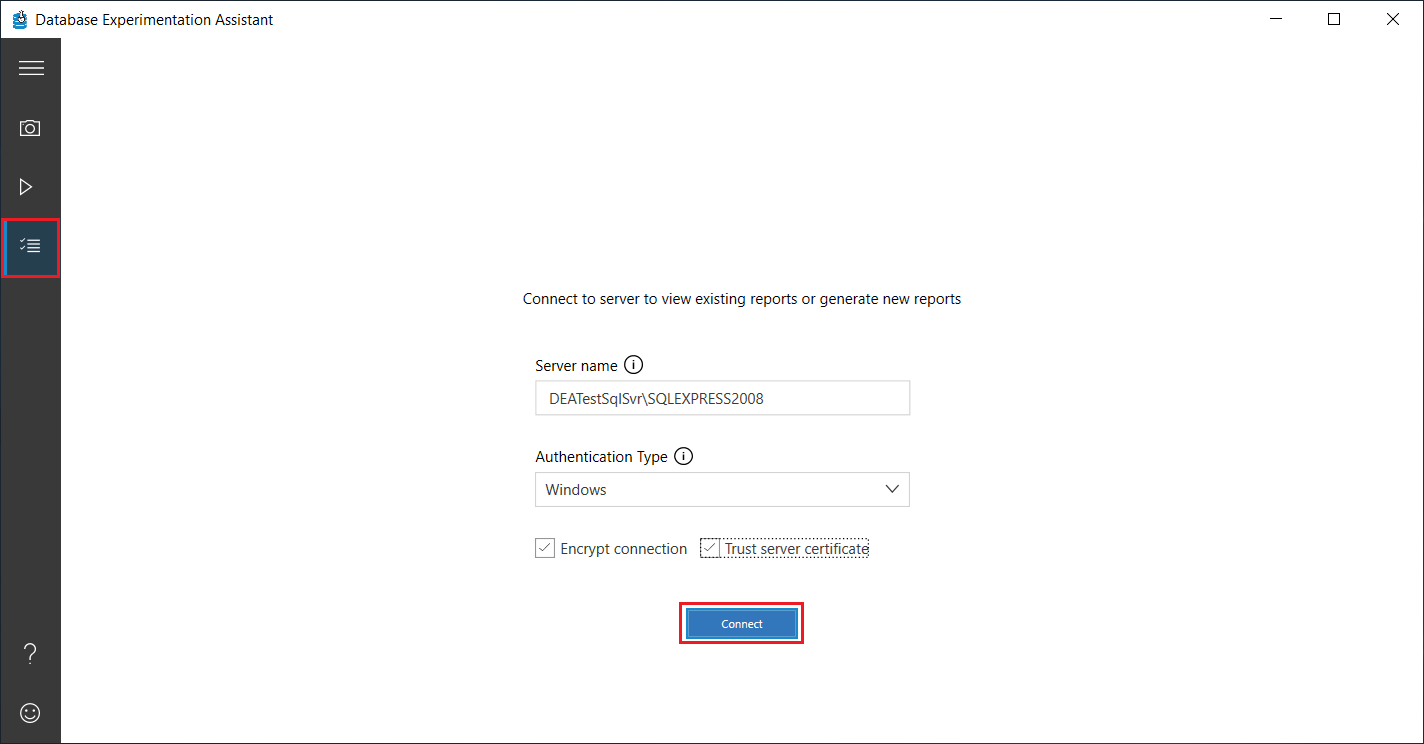Screen dimensions: 1424x744
Task: Open the Authentication Type dropdown
Action: pos(722,490)
